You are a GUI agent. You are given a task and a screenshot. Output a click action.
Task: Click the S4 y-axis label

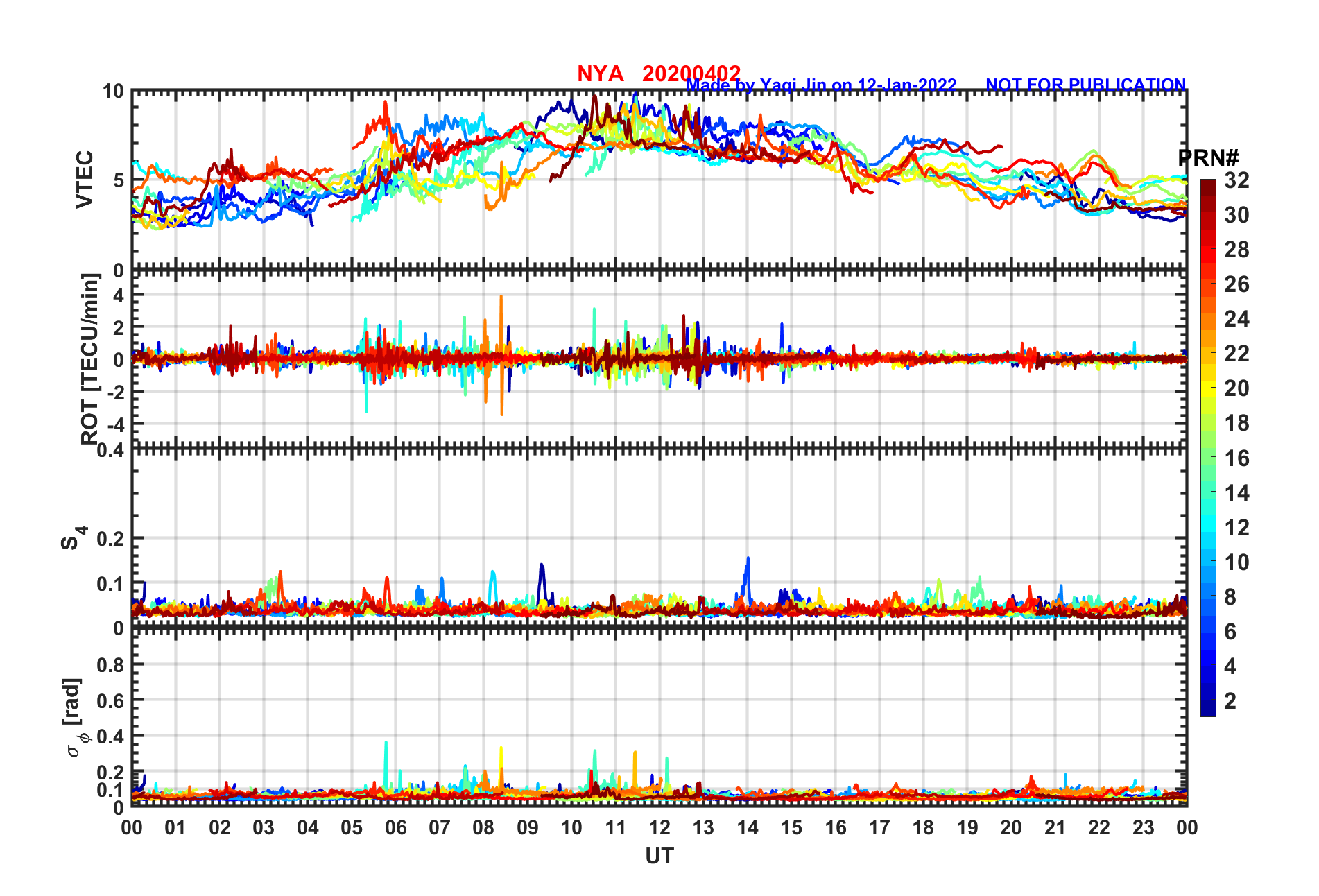(73, 537)
